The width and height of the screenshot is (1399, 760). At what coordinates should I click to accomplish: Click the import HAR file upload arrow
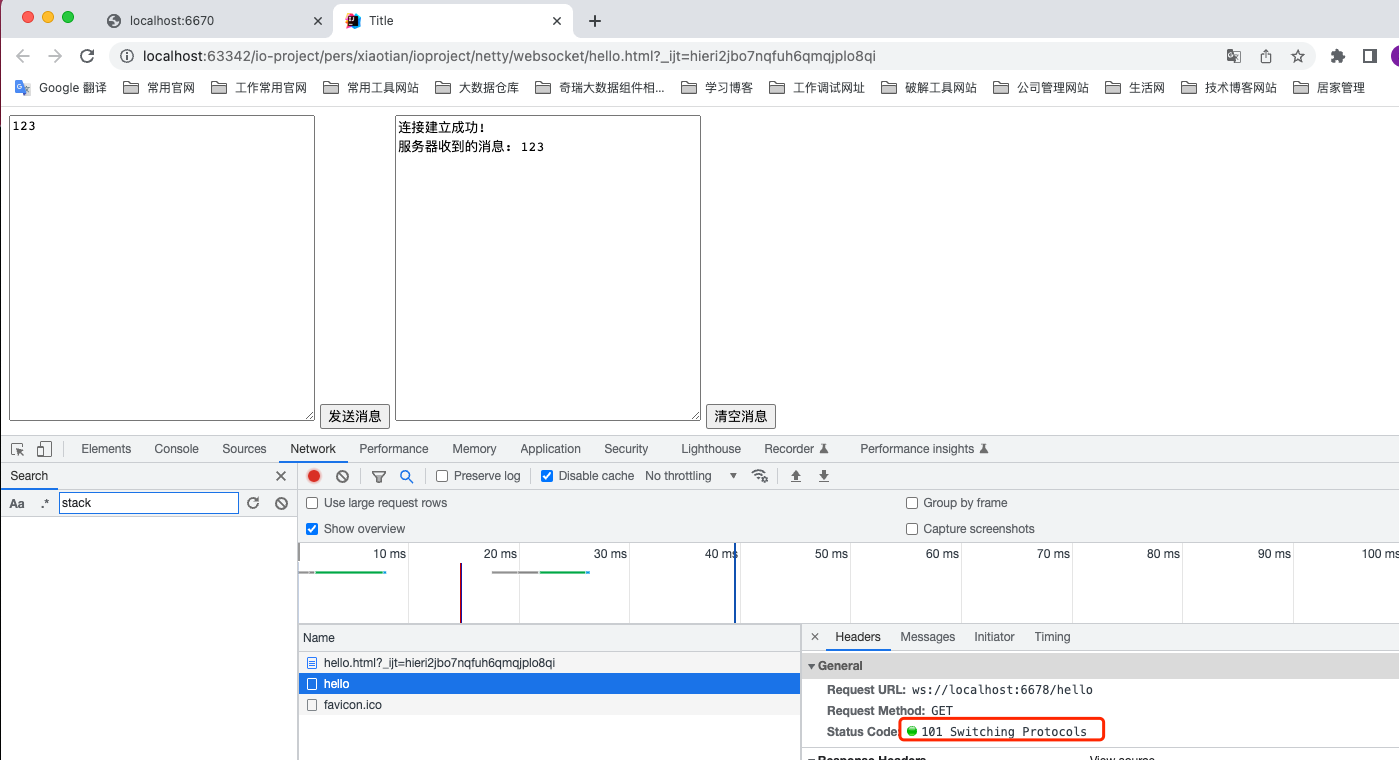coord(796,476)
